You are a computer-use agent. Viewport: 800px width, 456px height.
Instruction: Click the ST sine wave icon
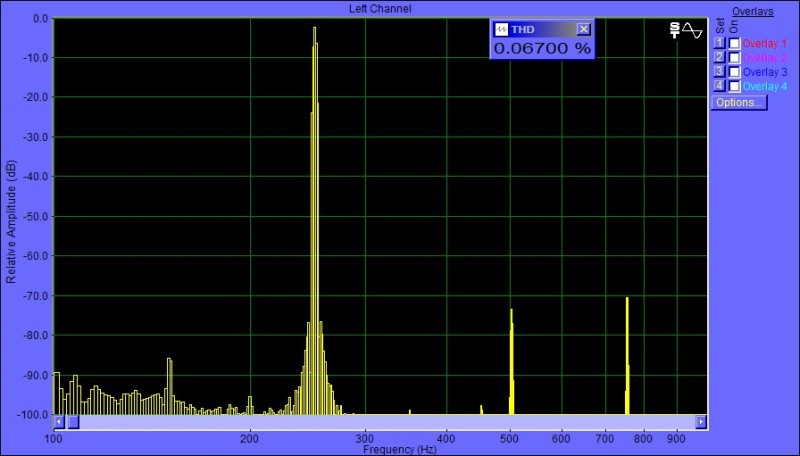[686, 31]
